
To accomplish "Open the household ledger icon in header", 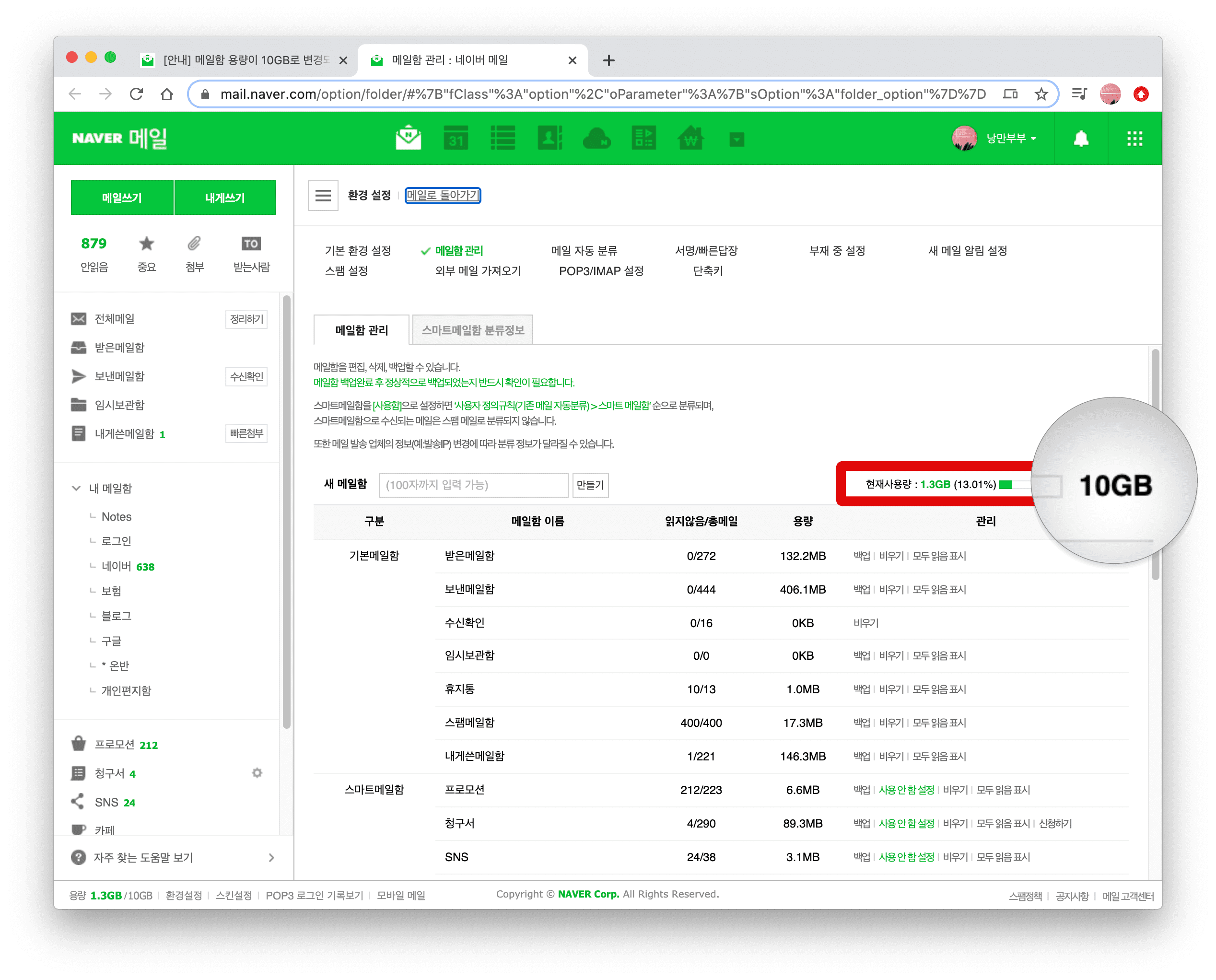I will (643, 138).
